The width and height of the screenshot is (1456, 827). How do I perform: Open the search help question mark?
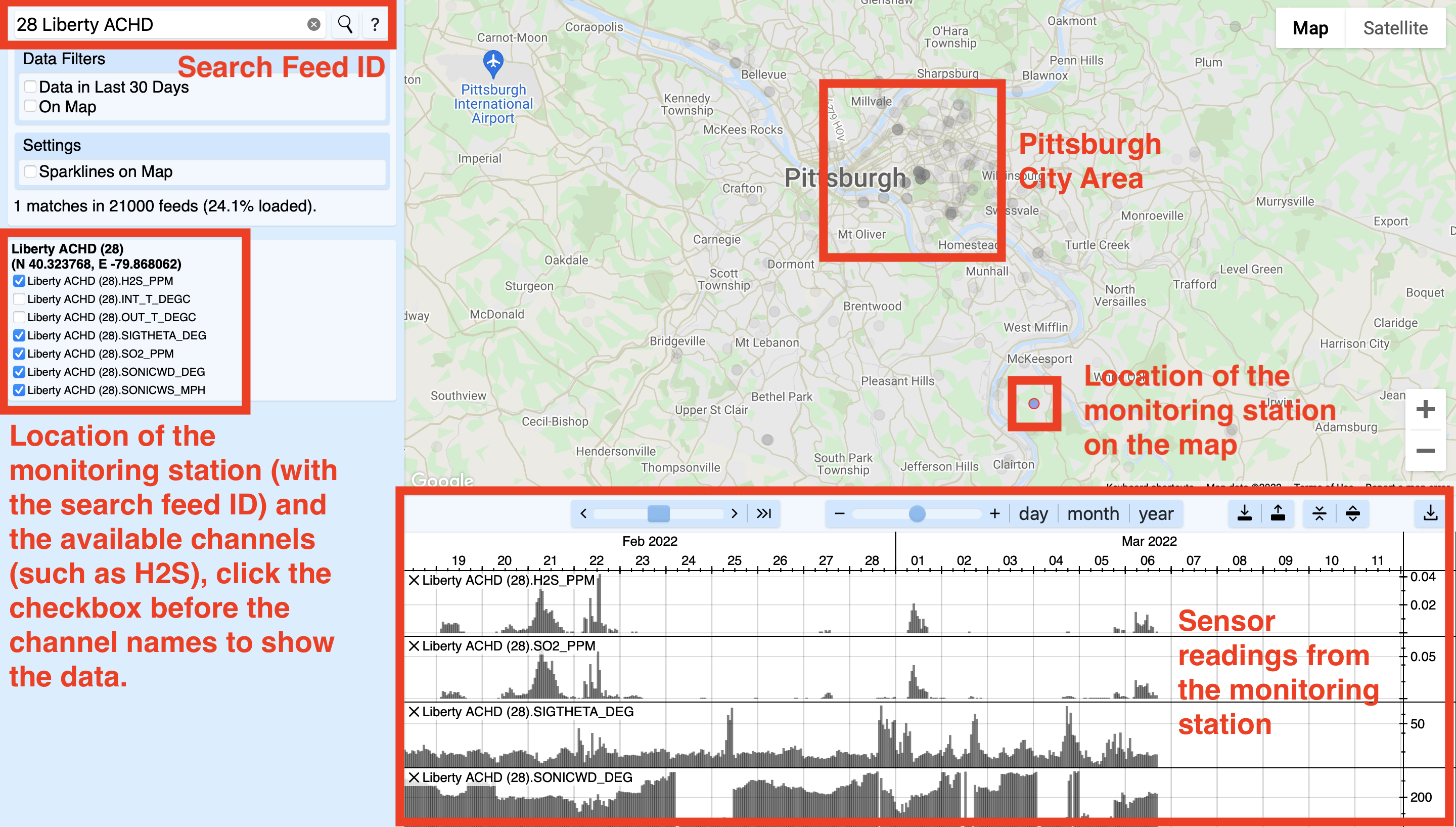point(375,24)
